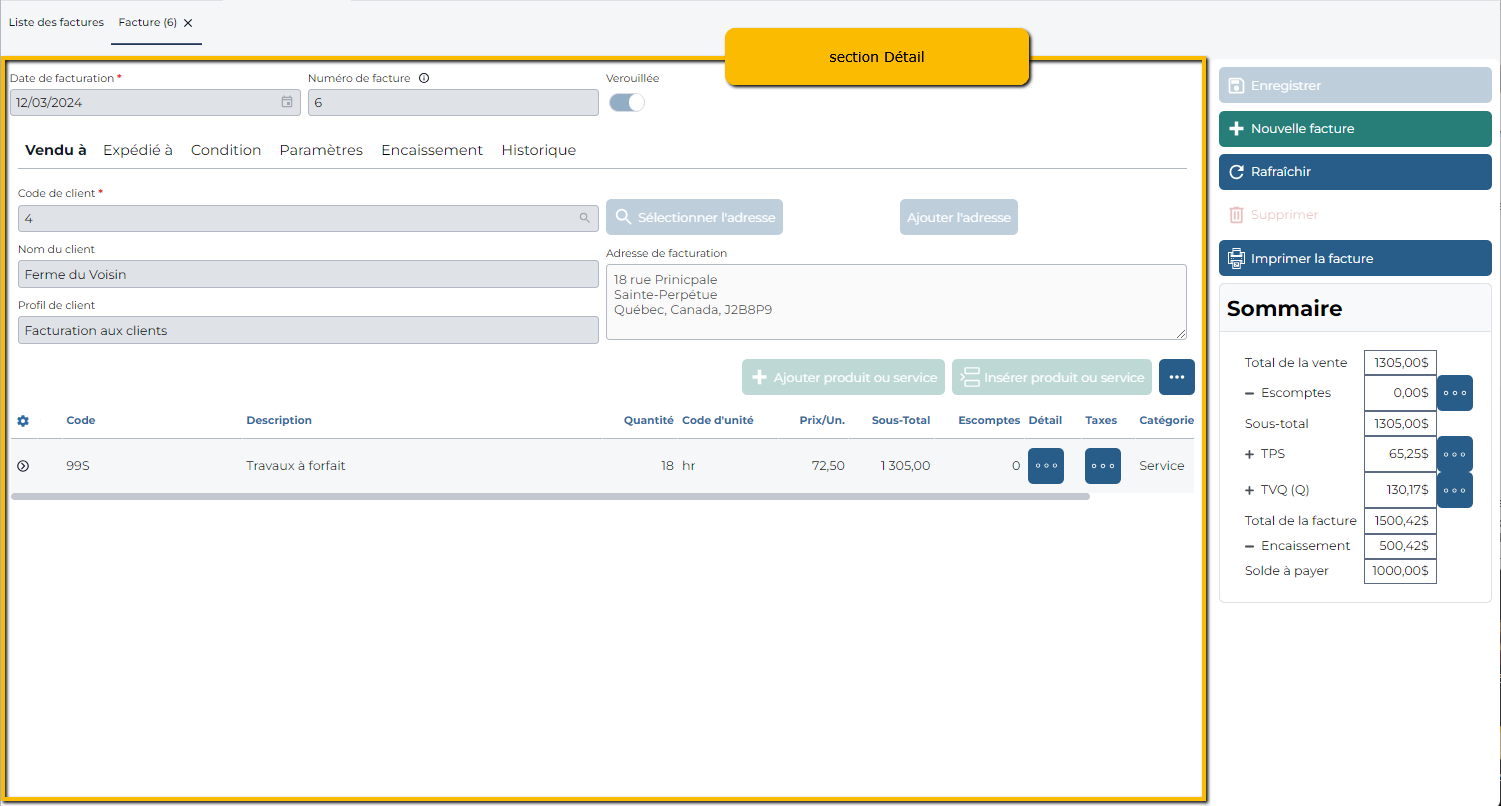
Task: Open the Escomptes details in Sommaire
Action: pos(1455,393)
